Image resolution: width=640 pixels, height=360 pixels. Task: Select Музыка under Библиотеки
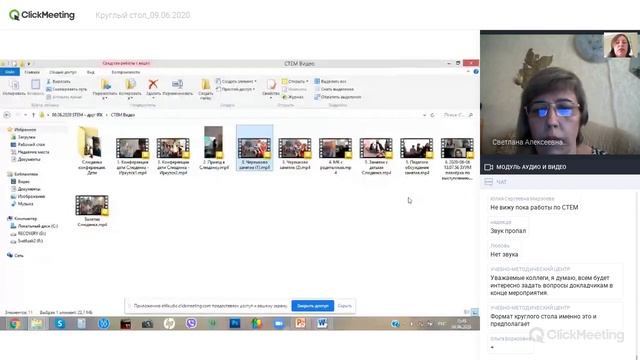point(22,204)
